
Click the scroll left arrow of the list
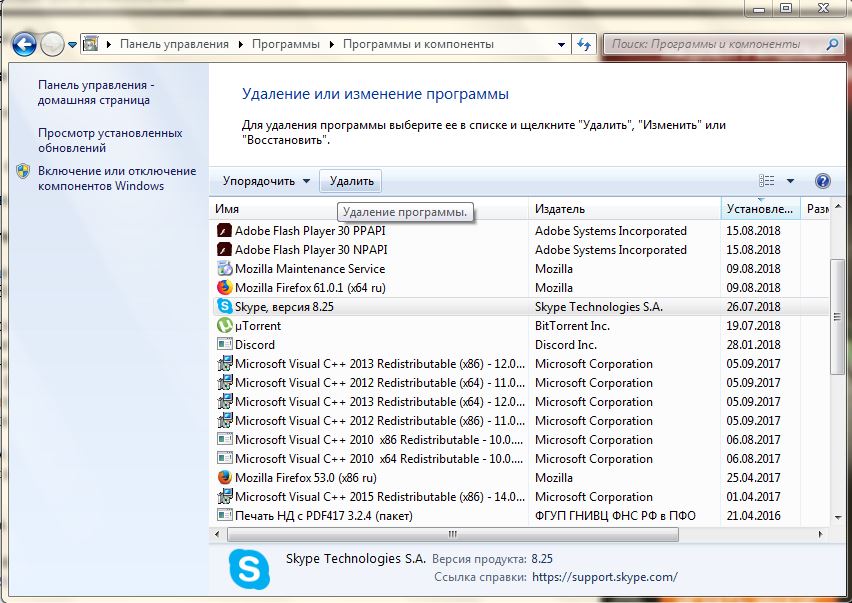click(x=217, y=535)
